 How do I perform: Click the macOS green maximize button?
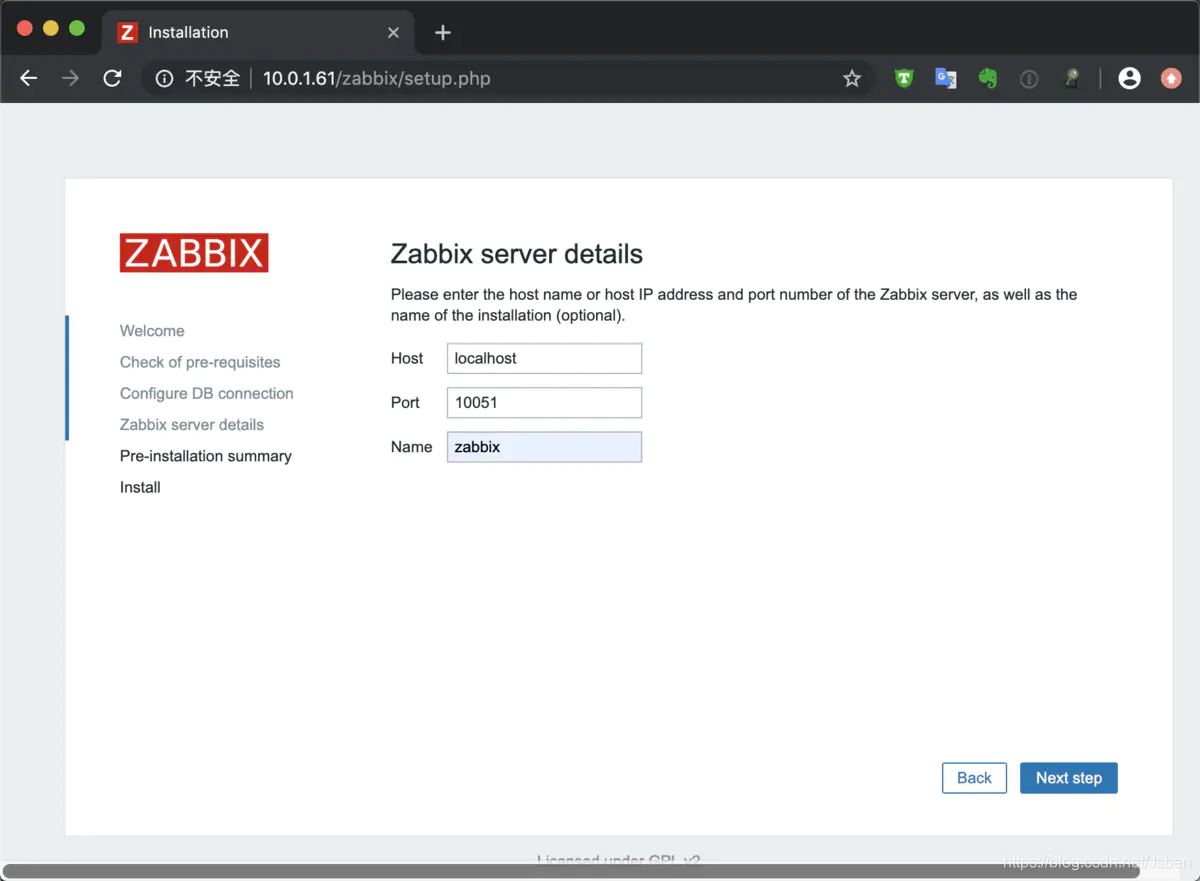[77, 28]
